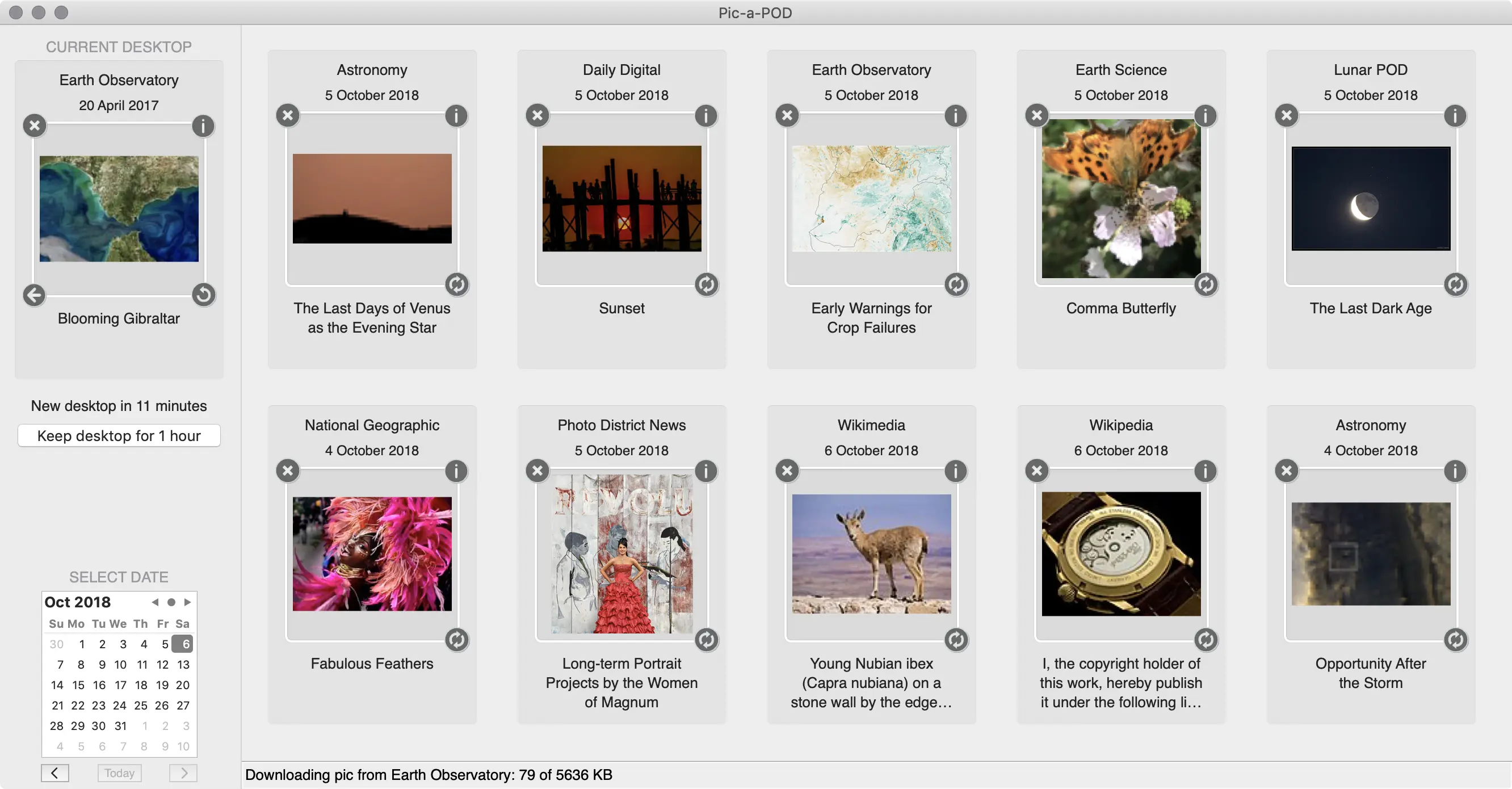Advance calendar to next month arrow
Screen dimensions: 1512x789
tap(187, 602)
